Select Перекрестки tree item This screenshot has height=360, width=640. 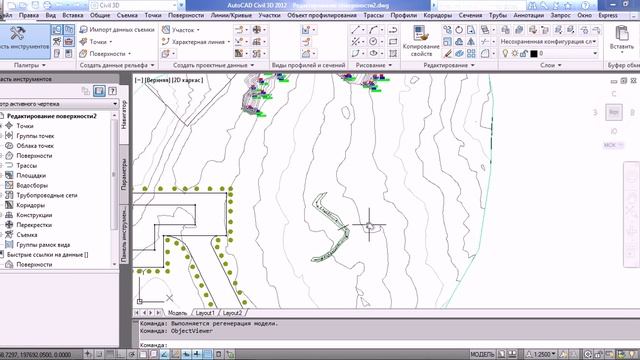pos(34,225)
